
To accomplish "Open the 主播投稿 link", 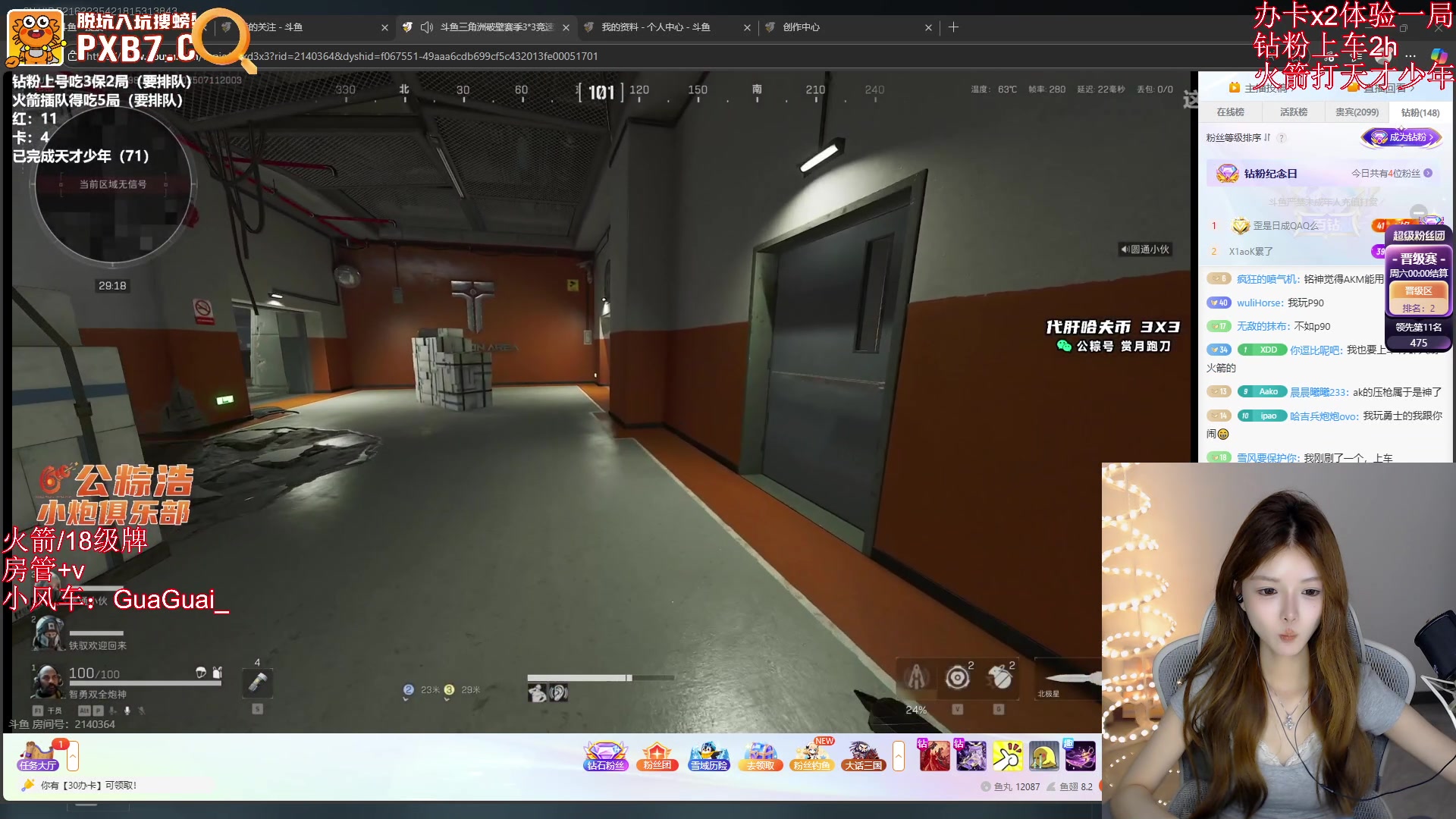I will point(1263,88).
